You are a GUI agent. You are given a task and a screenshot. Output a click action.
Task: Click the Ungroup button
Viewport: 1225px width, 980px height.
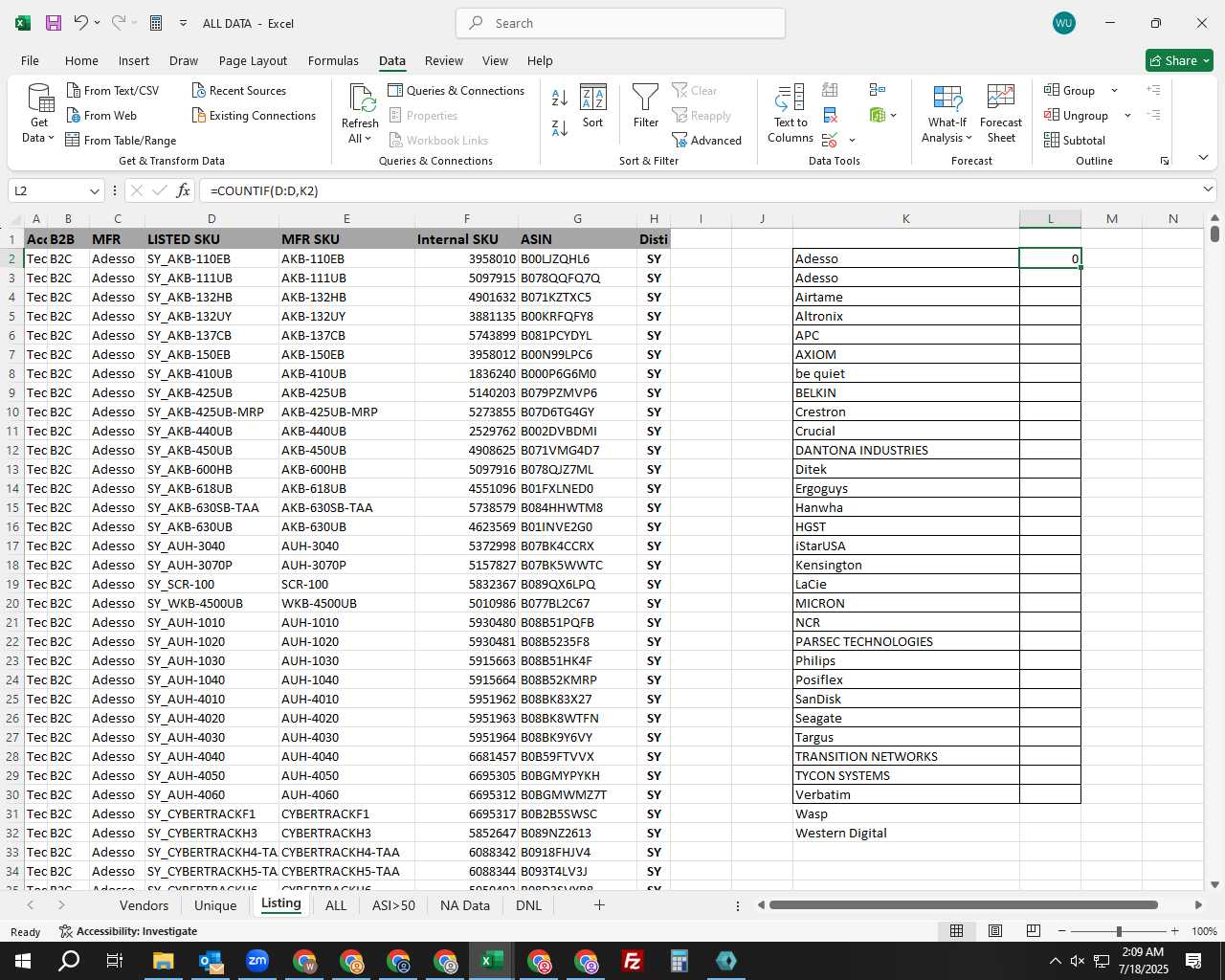pyautogui.click(x=1077, y=115)
